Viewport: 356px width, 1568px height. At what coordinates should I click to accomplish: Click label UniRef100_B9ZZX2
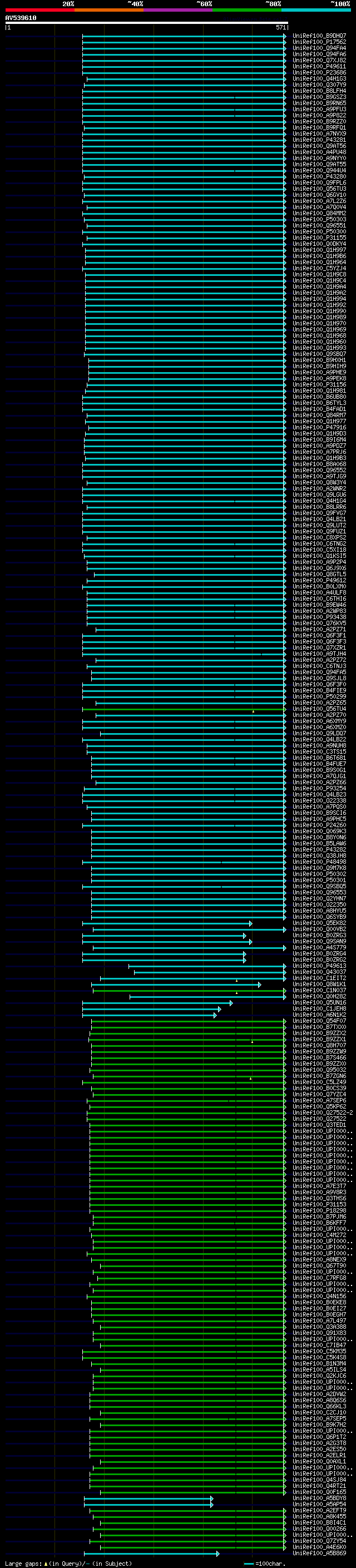click(x=319, y=1033)
